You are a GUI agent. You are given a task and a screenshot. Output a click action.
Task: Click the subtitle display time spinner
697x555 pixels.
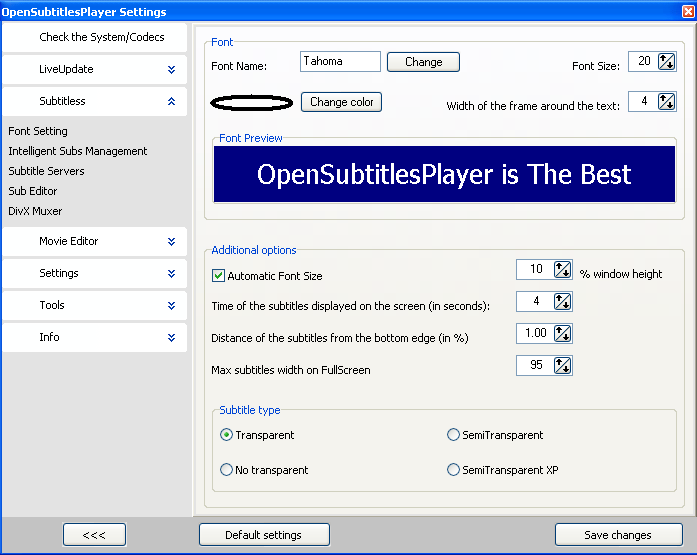[x=562, y=301]
